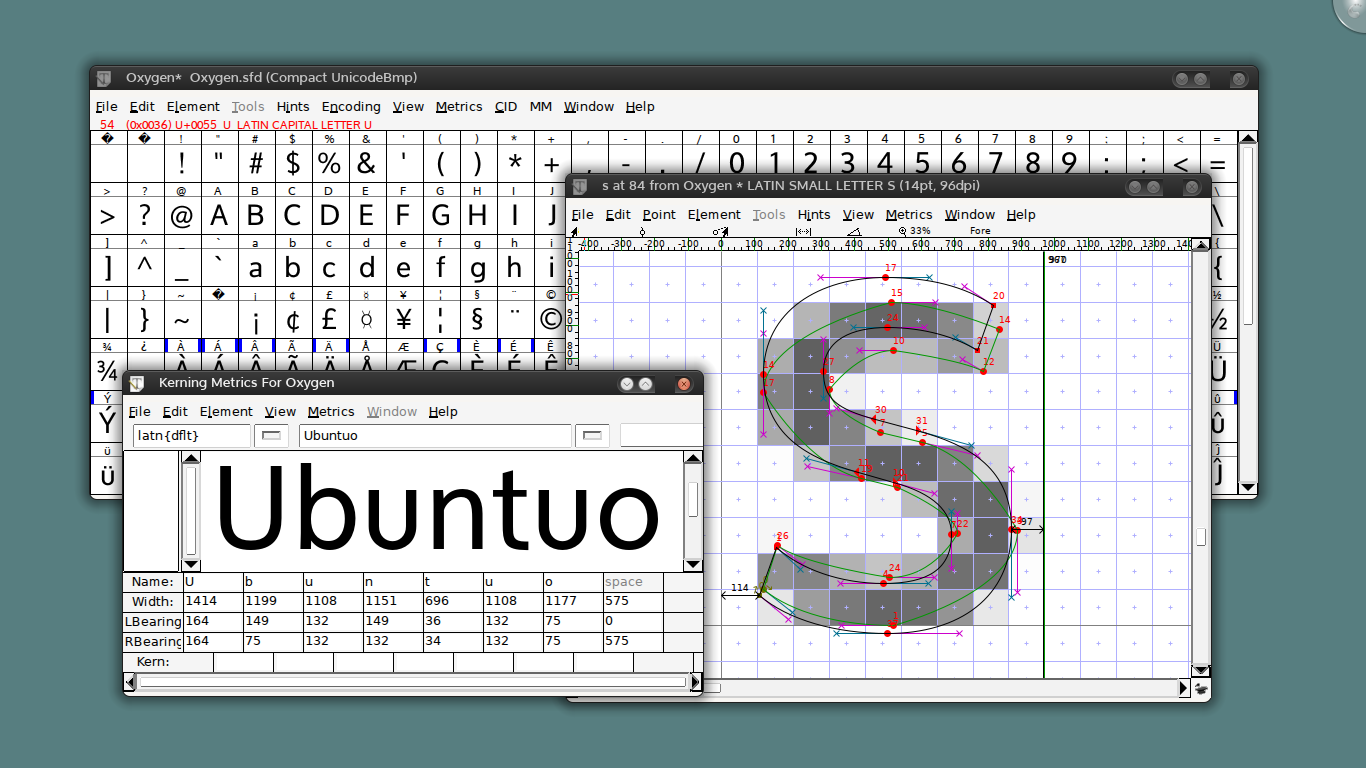Open Hints menu in glyph s window
This screenshot has height=768, width=1366.
click(814, 215)
